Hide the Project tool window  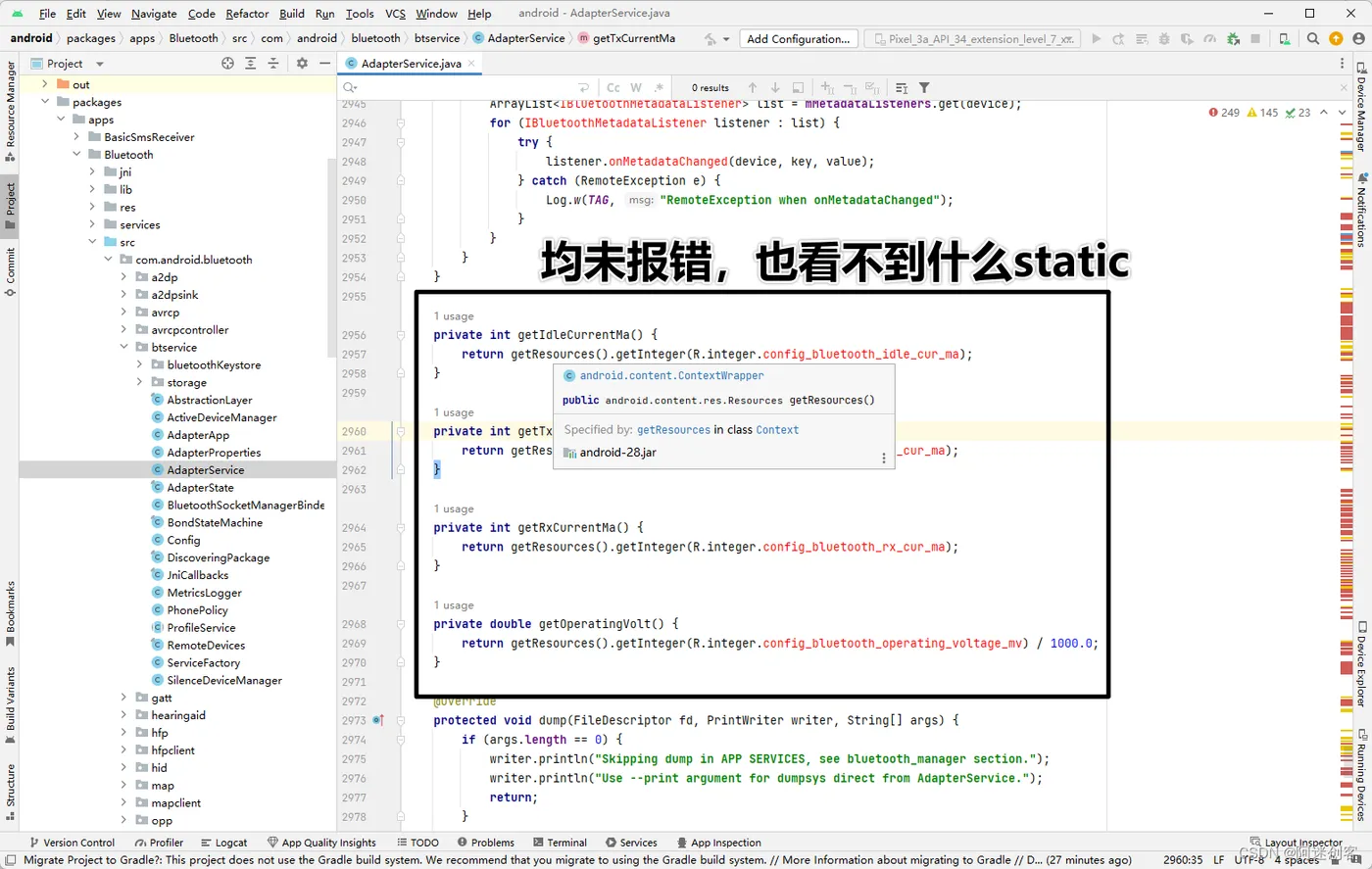pyautogui.click(x=324, y=63)
